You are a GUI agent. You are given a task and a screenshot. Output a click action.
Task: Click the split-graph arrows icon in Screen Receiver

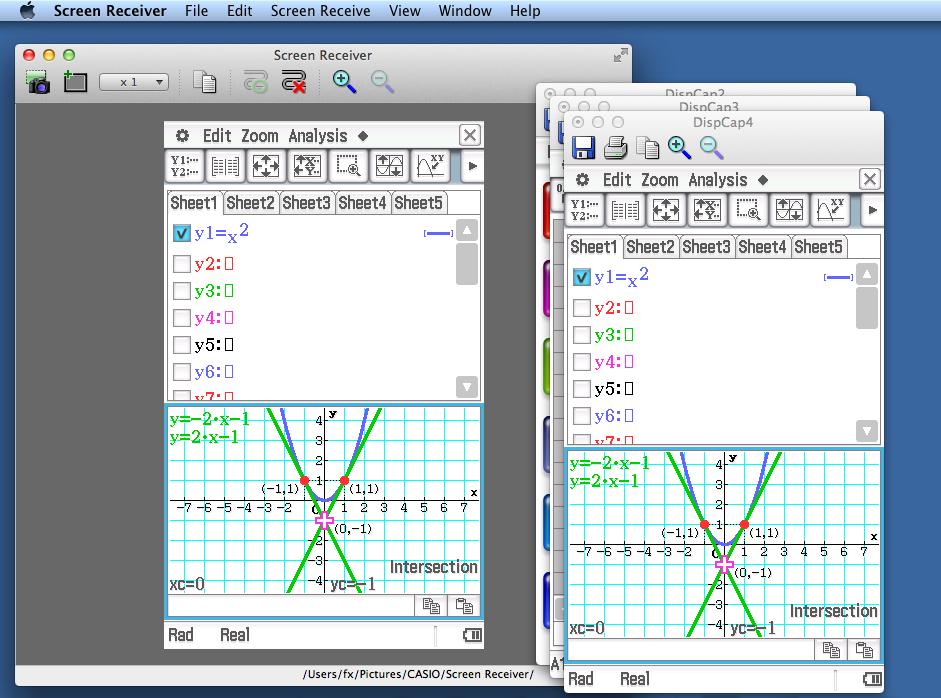pos(389,166)
